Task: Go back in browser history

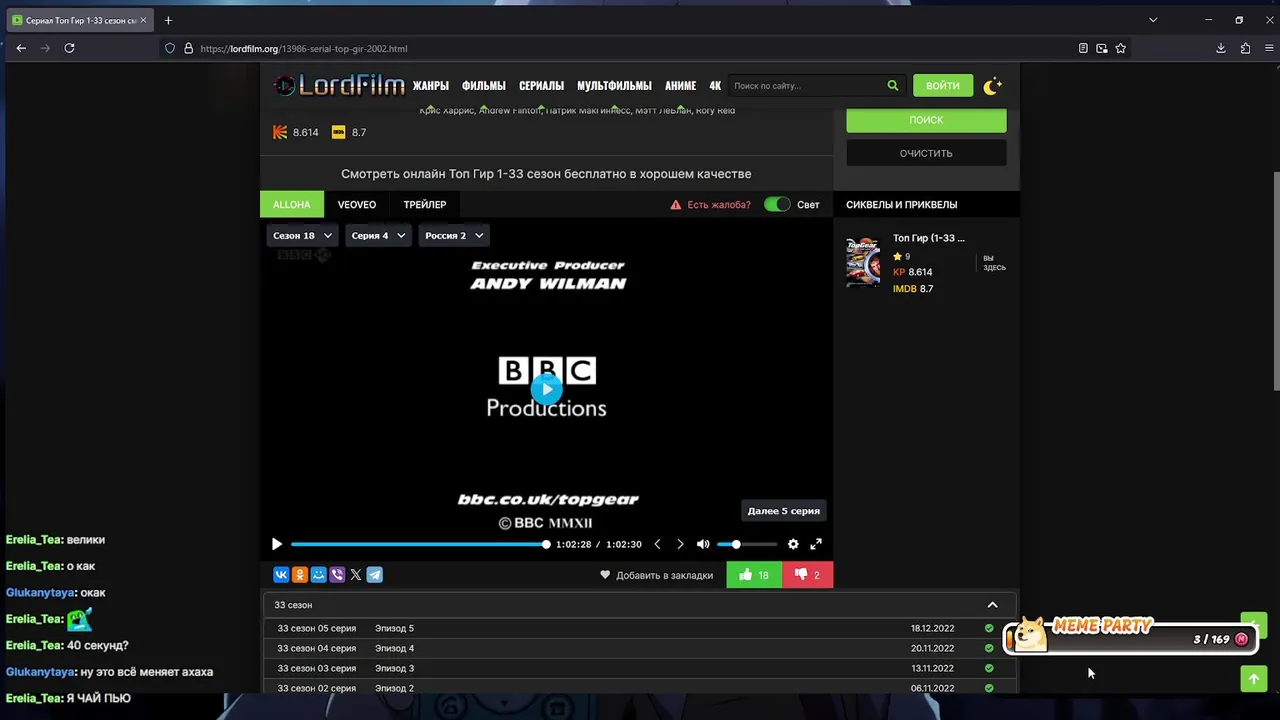Action: pos(21,48)
